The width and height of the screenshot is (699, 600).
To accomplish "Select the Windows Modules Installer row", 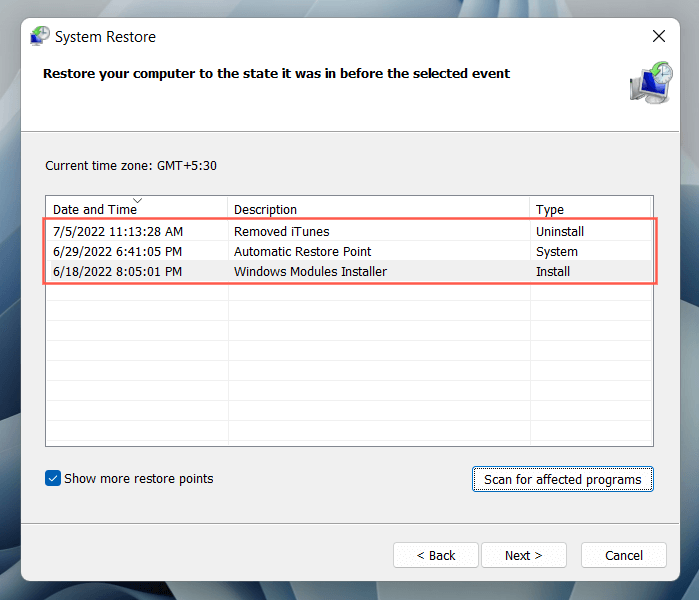I will tap(310, 272).
